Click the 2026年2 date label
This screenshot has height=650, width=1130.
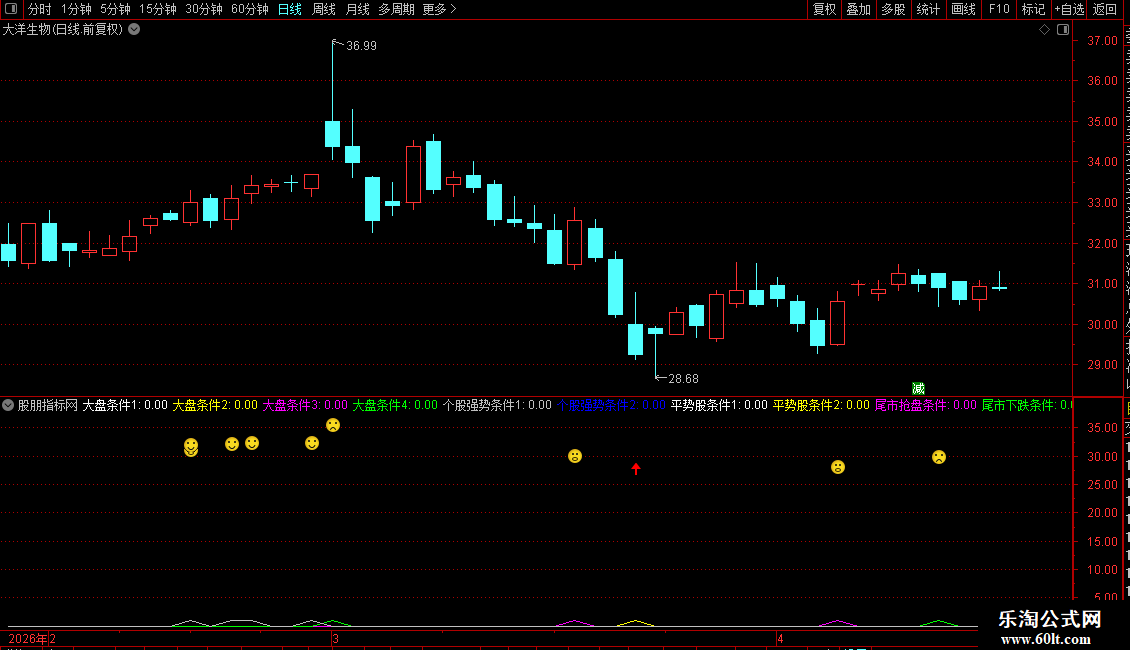(32, 638)
